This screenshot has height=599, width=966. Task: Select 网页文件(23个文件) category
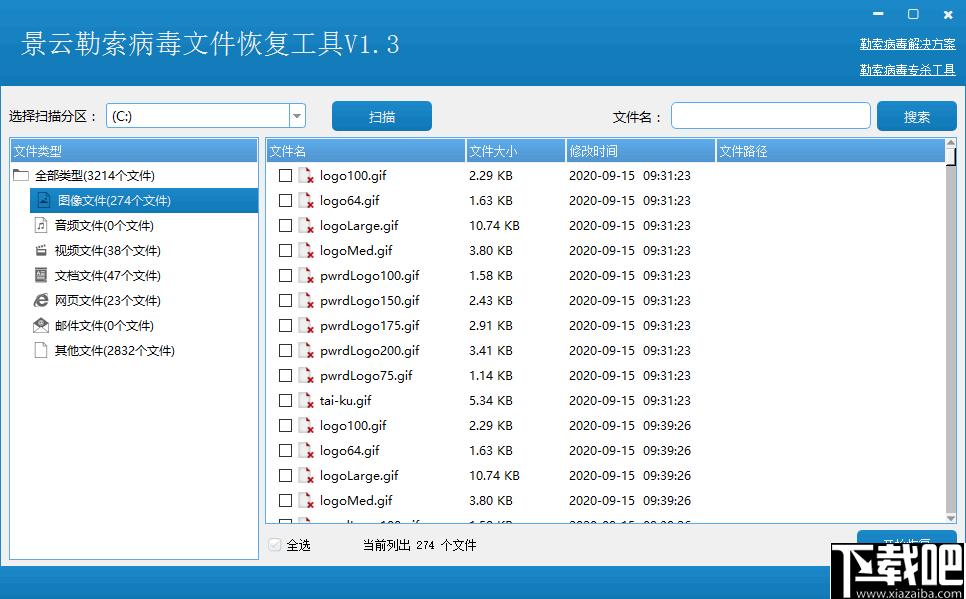(x=108, y=301)
